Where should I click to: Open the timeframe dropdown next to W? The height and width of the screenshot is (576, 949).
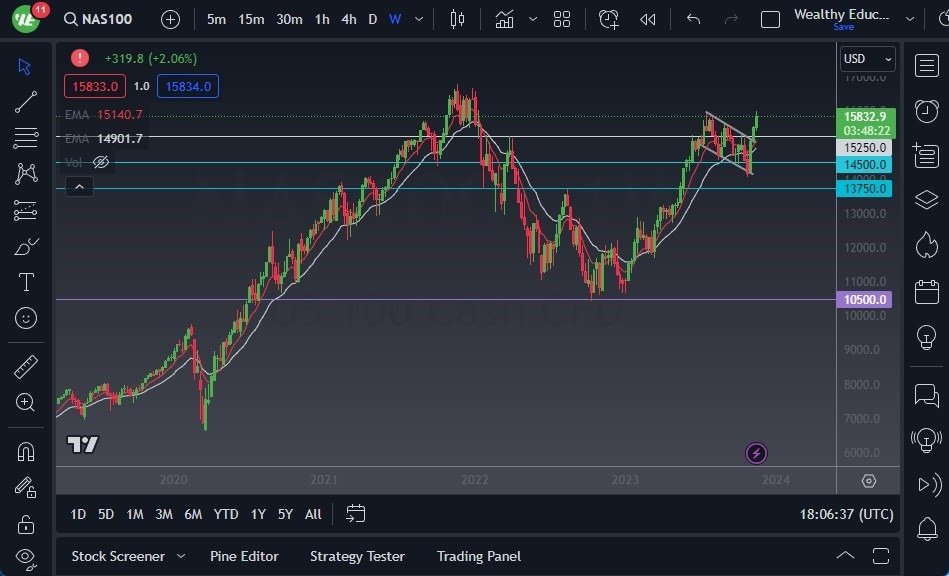[418, 18]
